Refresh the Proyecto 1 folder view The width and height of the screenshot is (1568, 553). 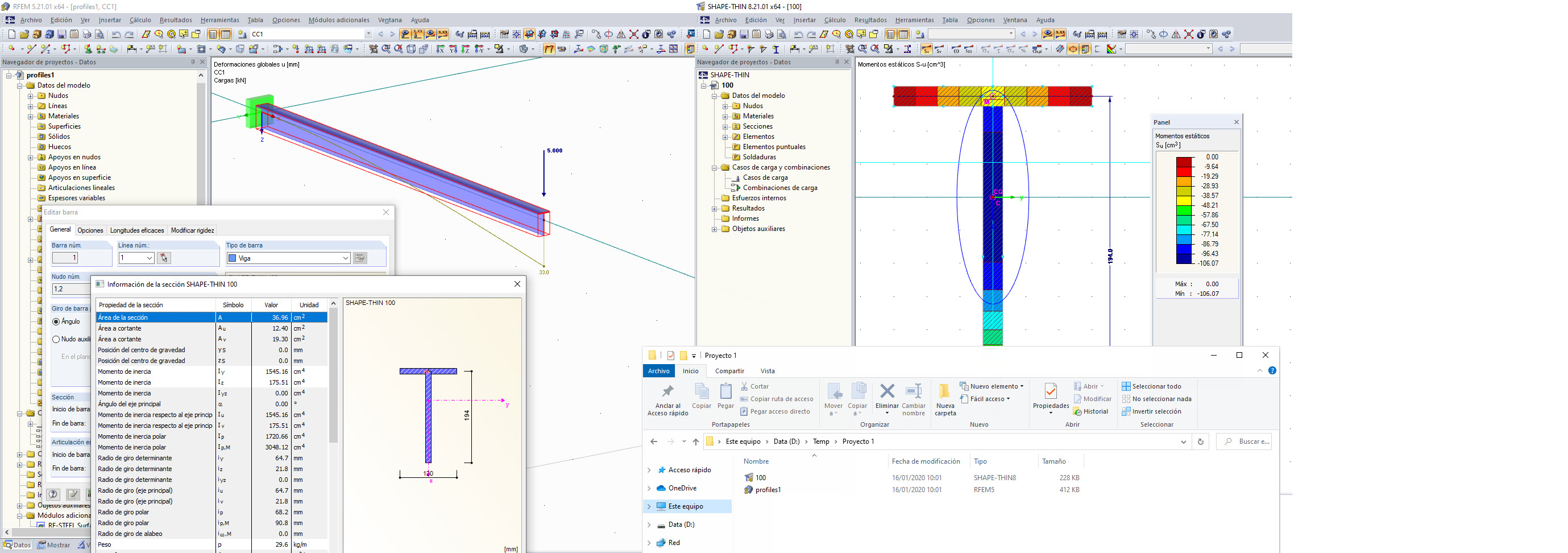pos(1200,441)
